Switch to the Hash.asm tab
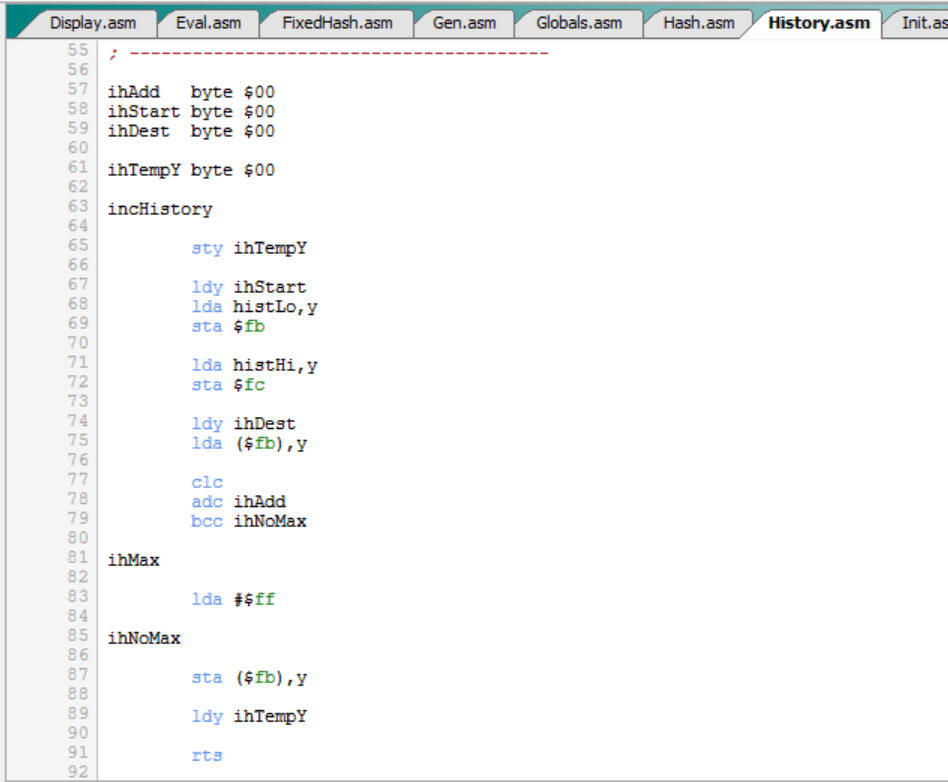Viewport: 948px width, 782px height. (698, 23)
